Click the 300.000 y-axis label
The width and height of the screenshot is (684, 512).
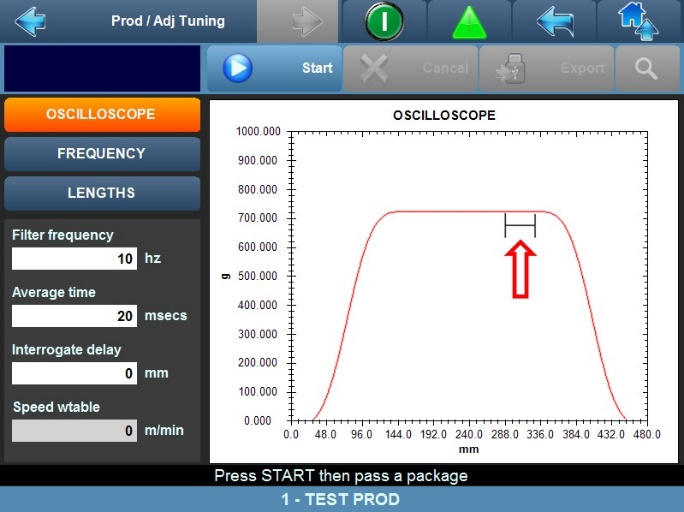[x=257, y=334]
